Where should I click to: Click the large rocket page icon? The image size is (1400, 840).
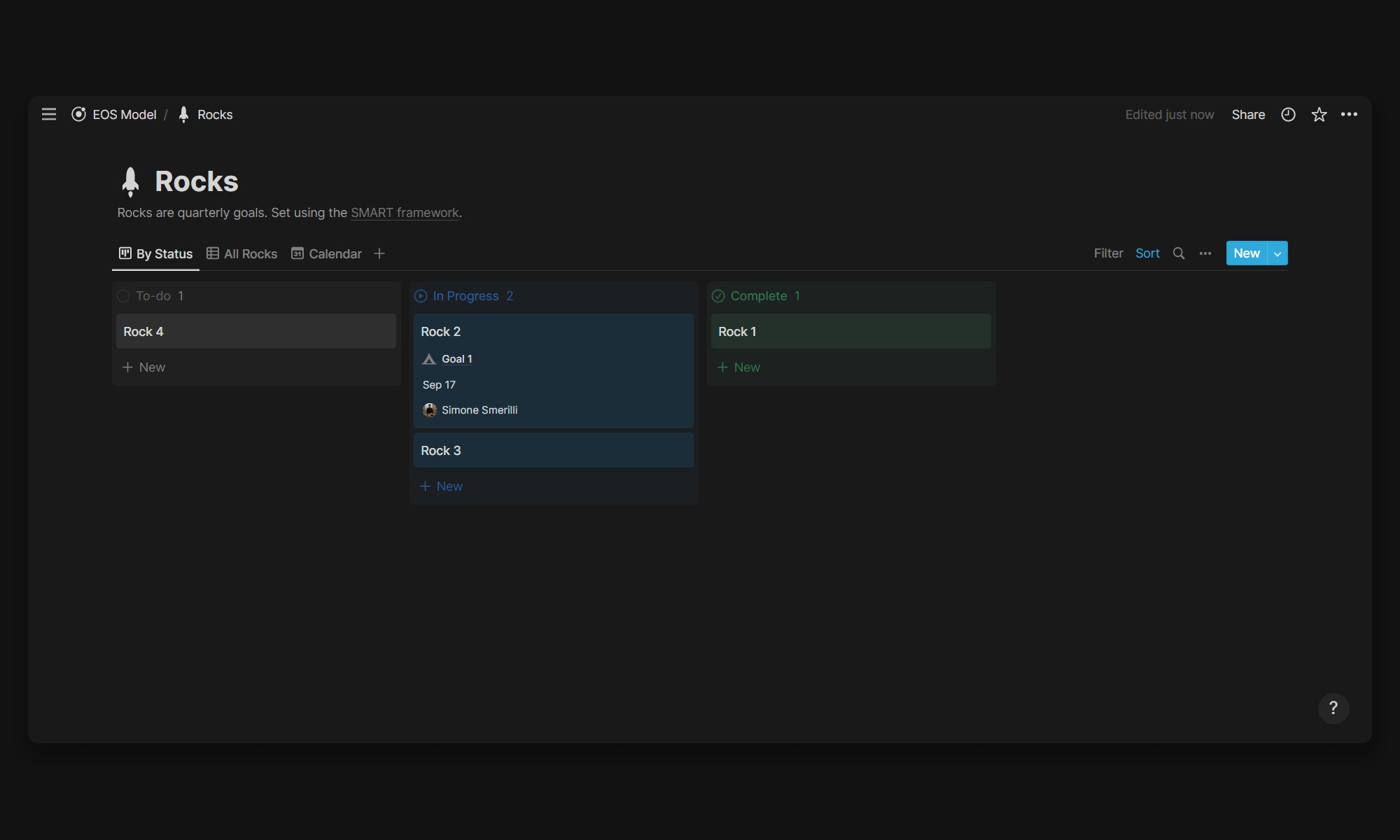pyautogui.click(x=130, y=181)
